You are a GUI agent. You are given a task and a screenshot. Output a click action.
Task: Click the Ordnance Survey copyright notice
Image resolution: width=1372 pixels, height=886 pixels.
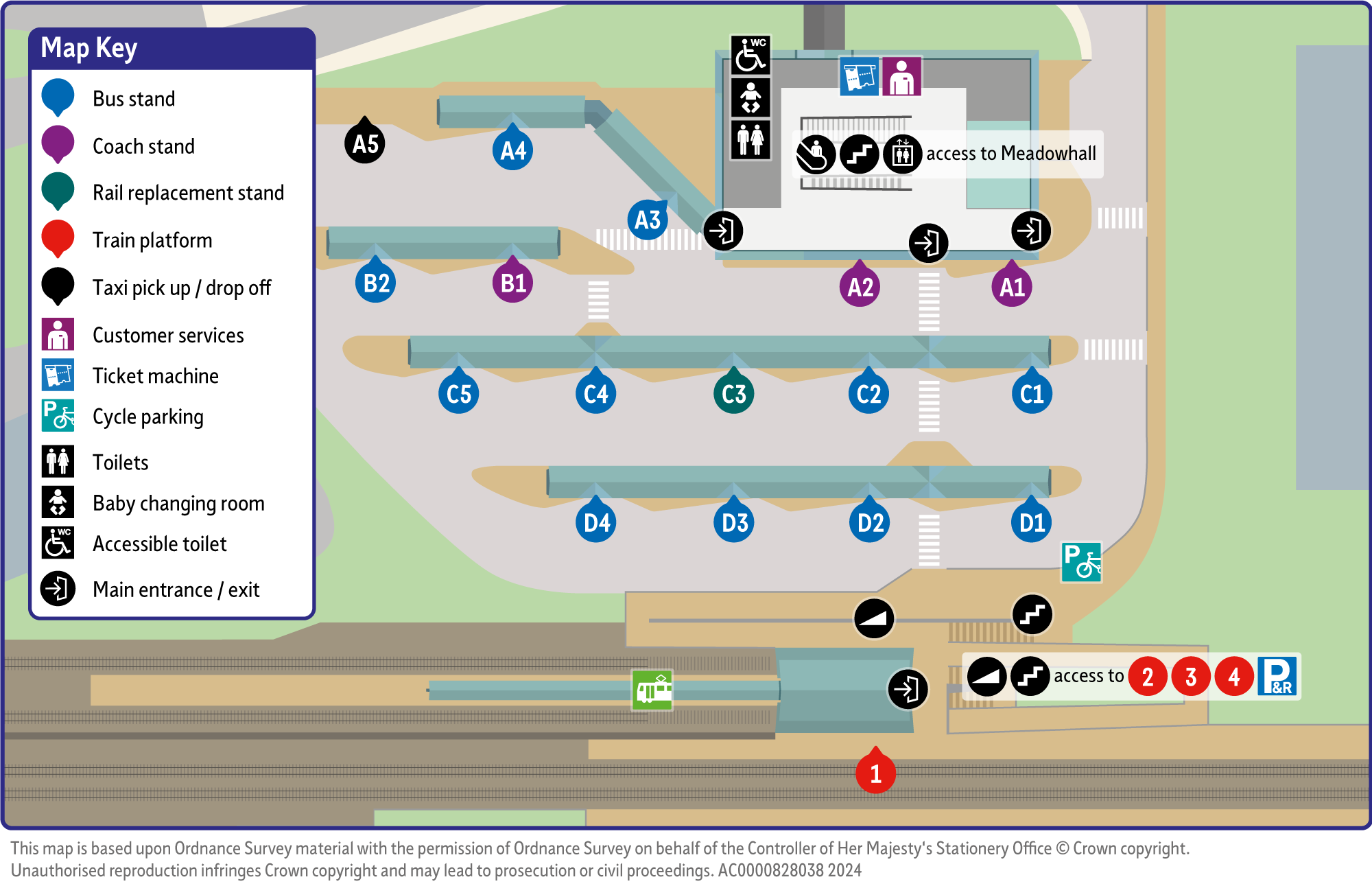point(600,859)
